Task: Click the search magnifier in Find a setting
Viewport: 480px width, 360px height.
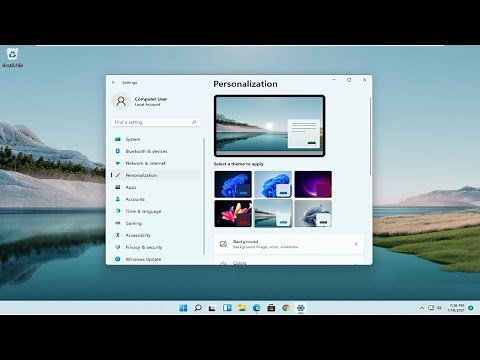Action: 194,122
